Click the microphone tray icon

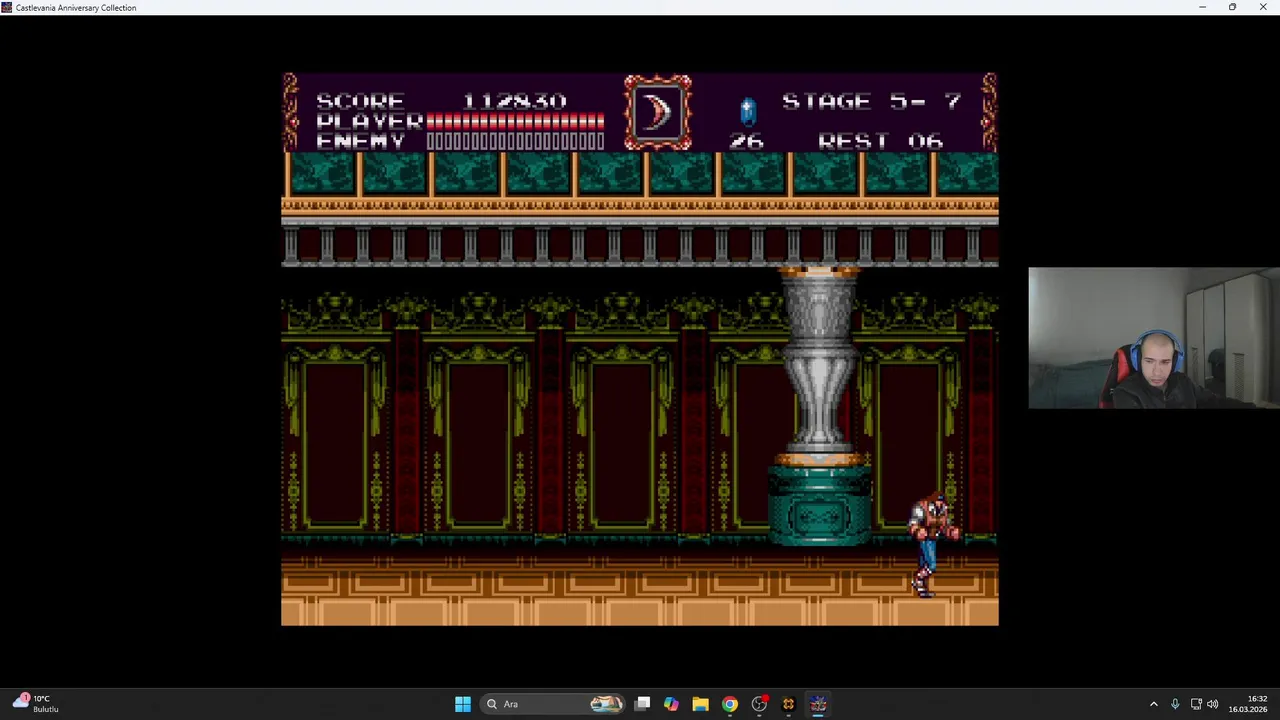click(1175, 704)
